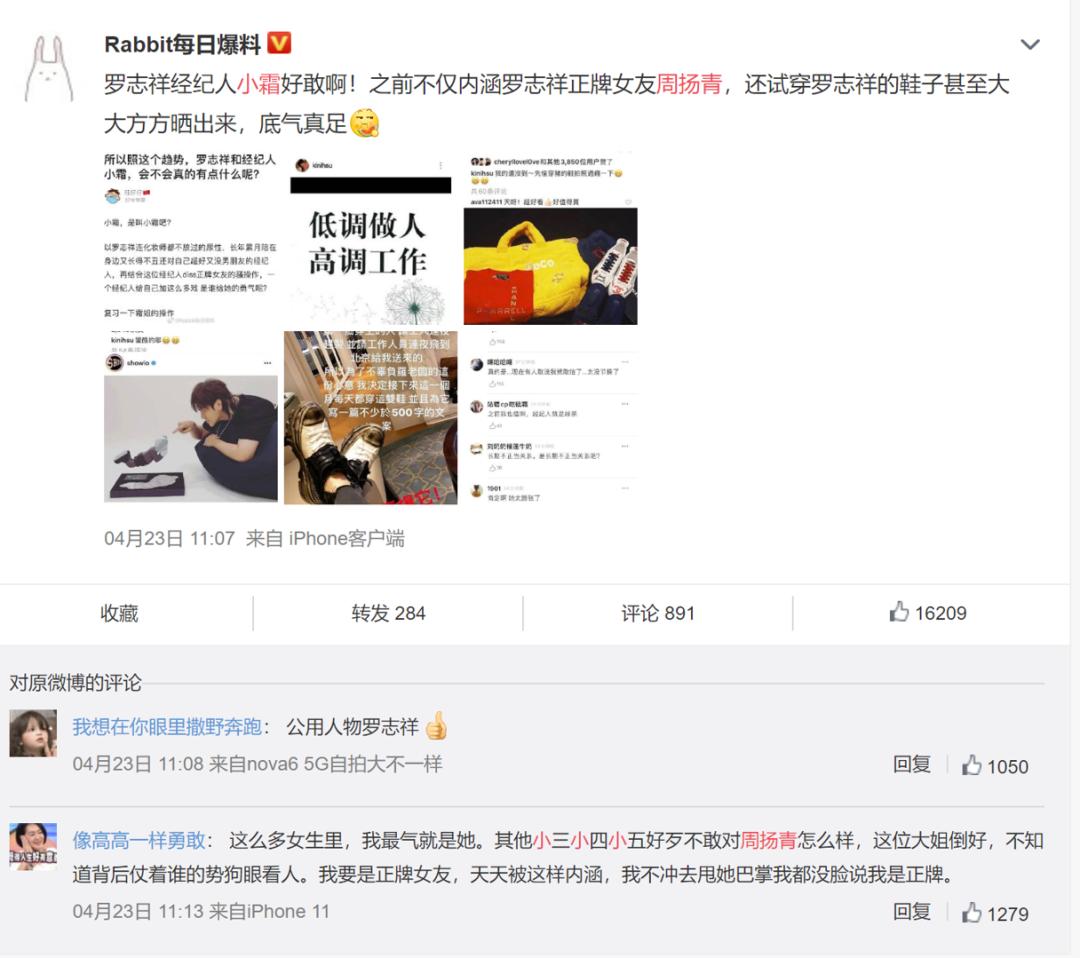Open avatar of 我想在你眼里撒野奔跑
Image resolution: width=1080 pixels, height=958 pixels.
[33, 733]
